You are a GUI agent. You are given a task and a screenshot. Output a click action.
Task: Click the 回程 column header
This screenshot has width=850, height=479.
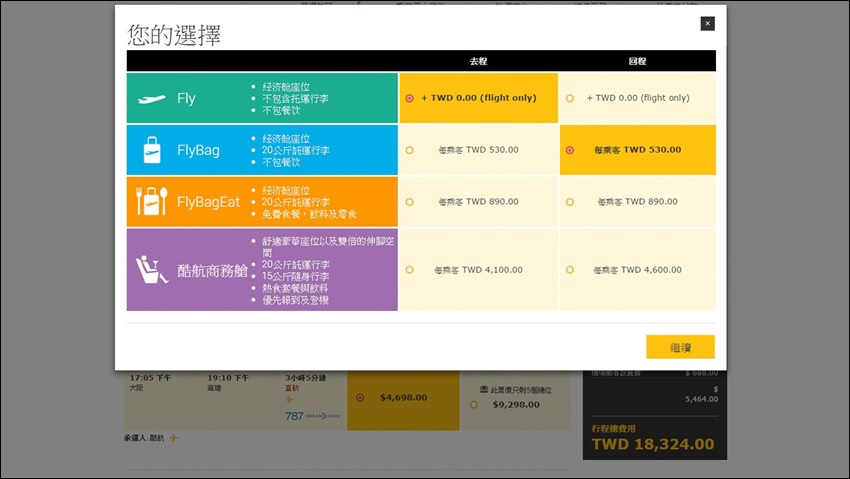coord(638,61)
